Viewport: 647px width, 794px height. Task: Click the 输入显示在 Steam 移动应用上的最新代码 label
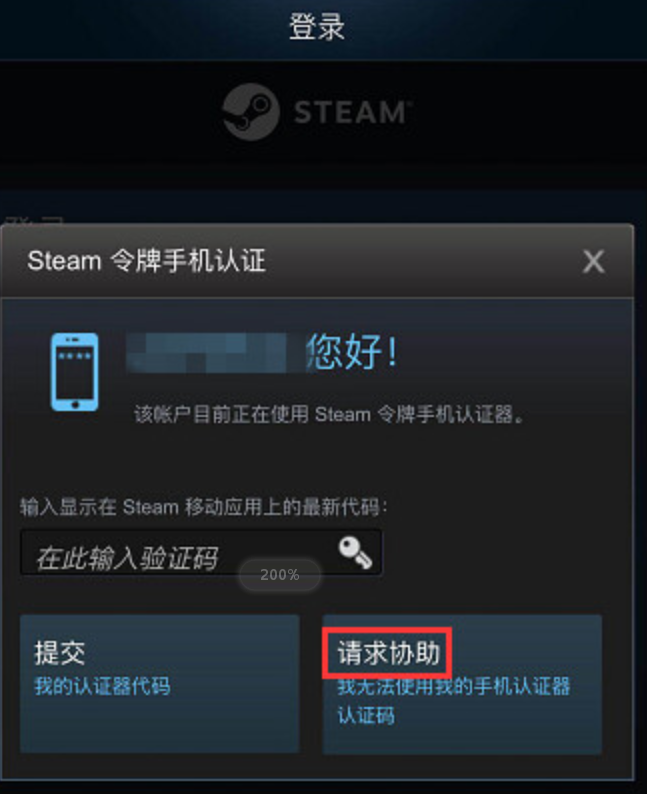tap(204, 506)
